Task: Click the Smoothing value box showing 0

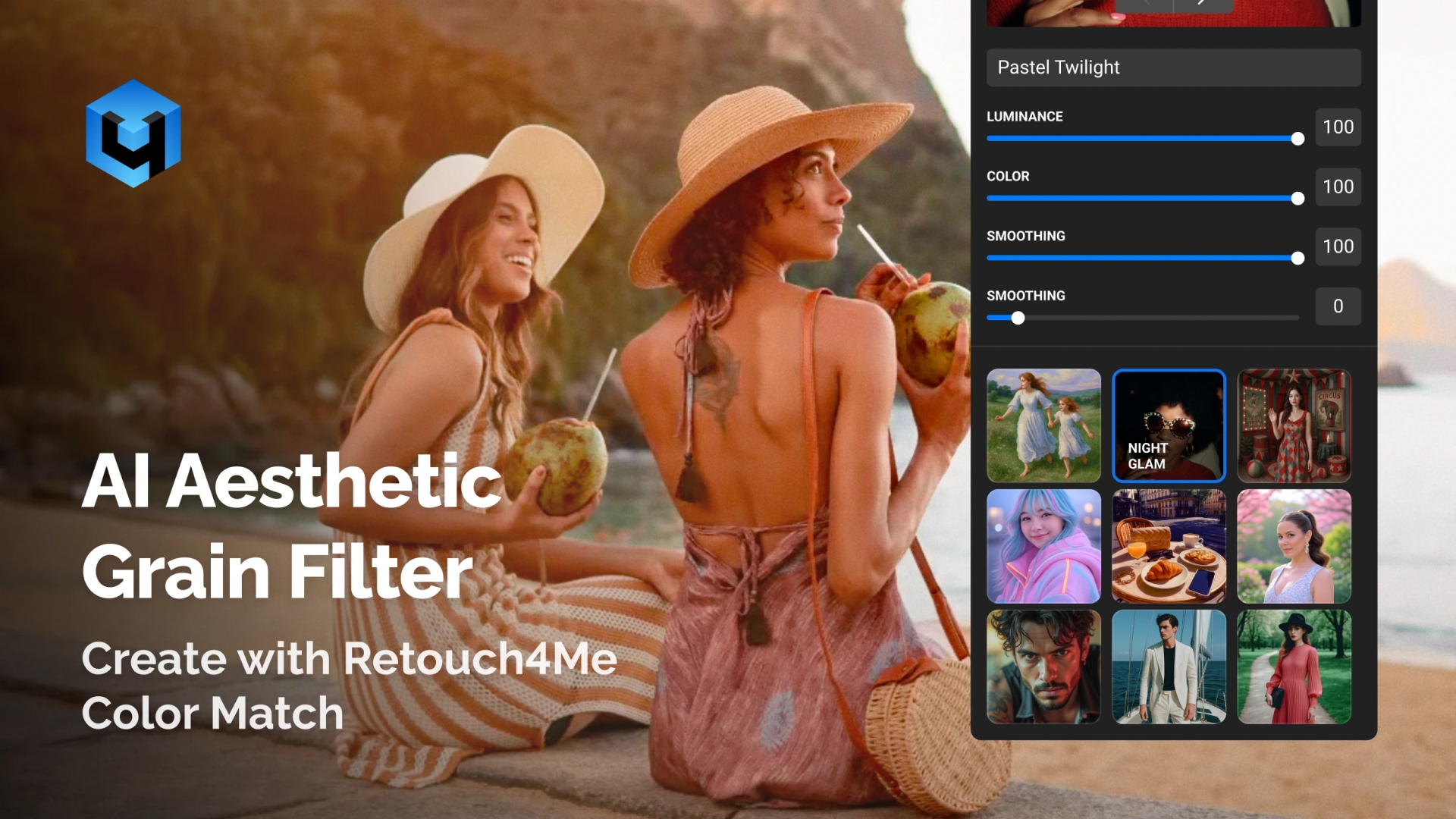Action: tap(1338, 306)
